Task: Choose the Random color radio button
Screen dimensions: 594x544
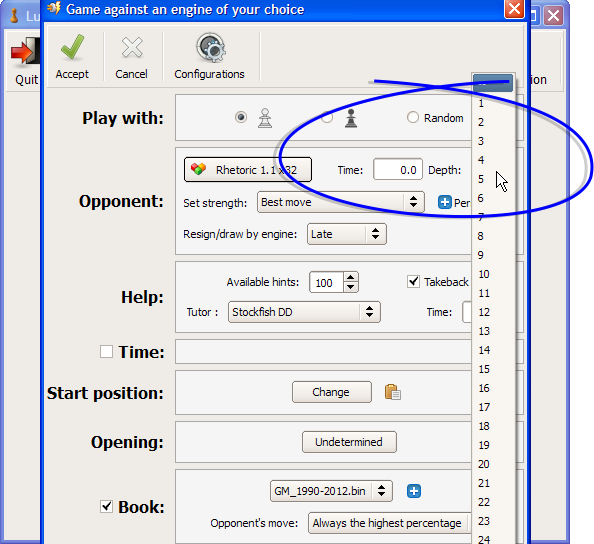Action: [x=413, y=117]
